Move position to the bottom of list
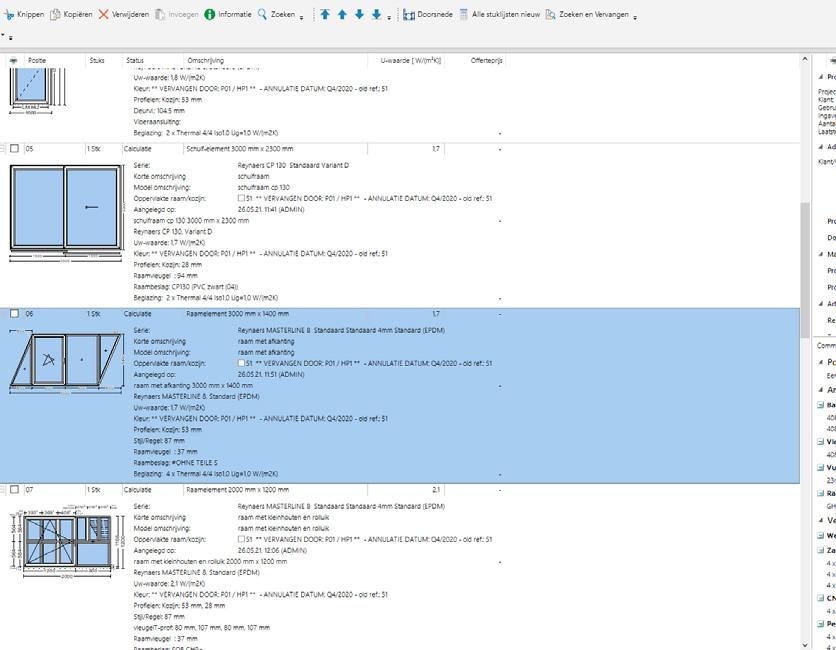The width and height of the screenshot is (836, 650). [376, 14]
